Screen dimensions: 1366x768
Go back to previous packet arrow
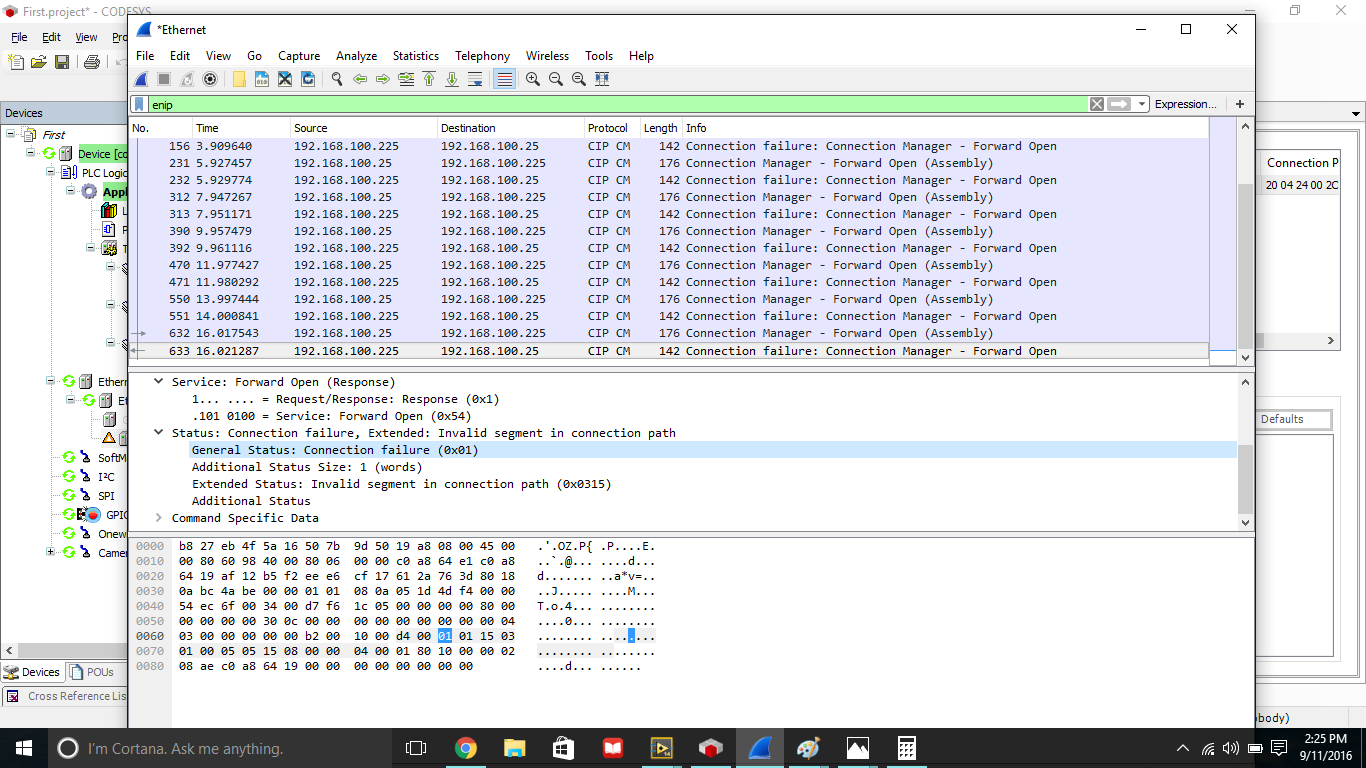coord(360,79)
